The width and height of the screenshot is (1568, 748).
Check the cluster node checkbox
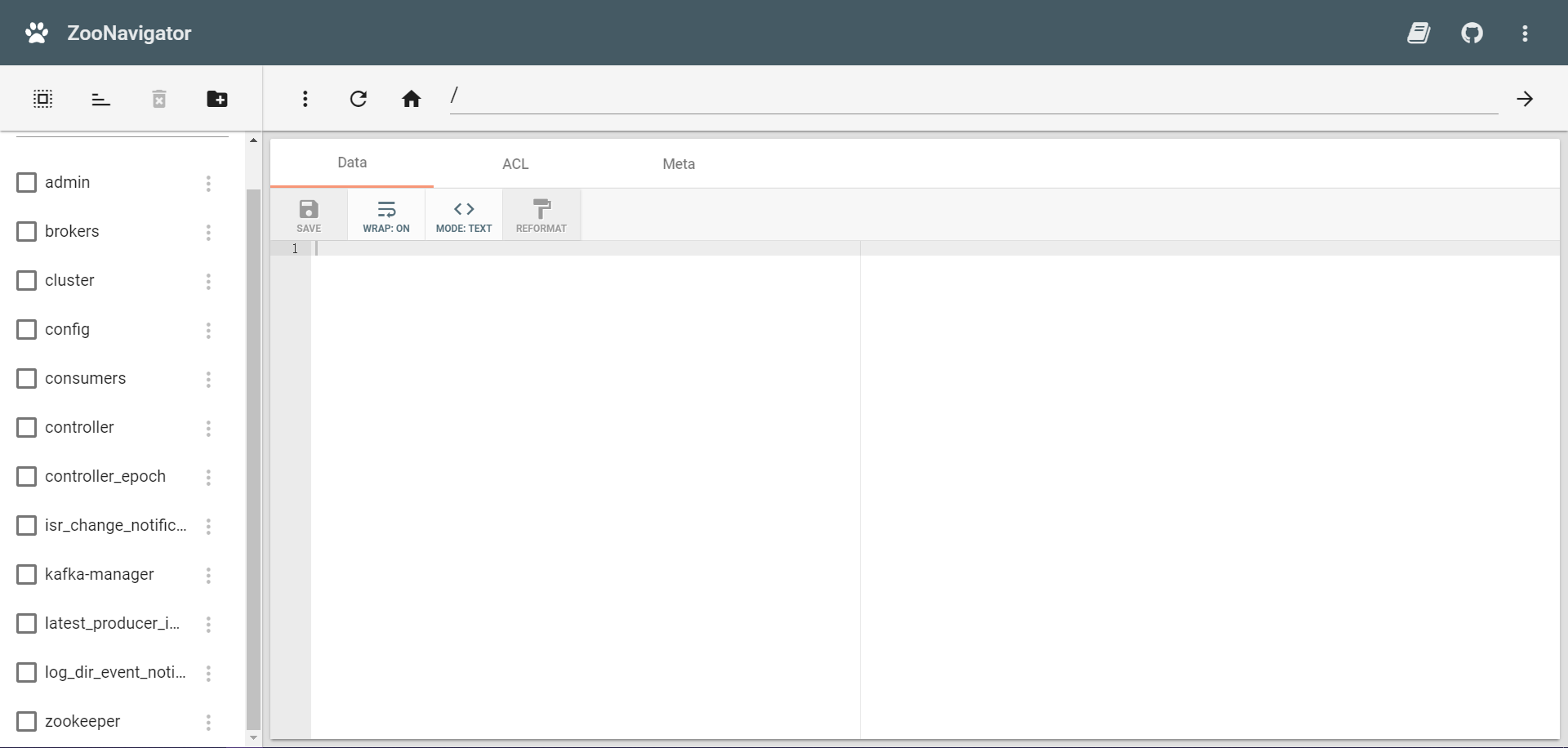tap(26, 280)
